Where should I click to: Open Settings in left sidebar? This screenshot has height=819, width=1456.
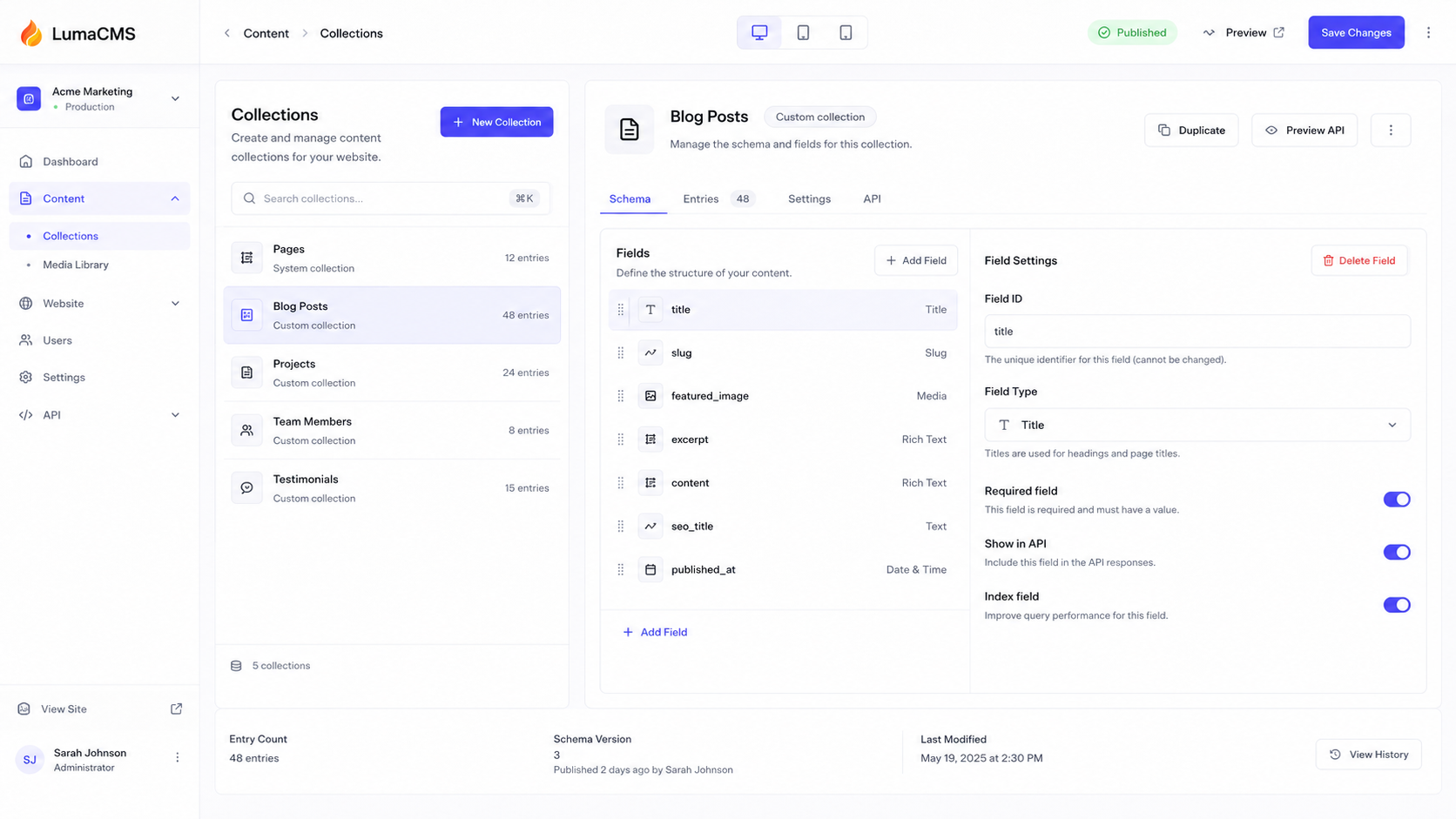click(99, 378)
